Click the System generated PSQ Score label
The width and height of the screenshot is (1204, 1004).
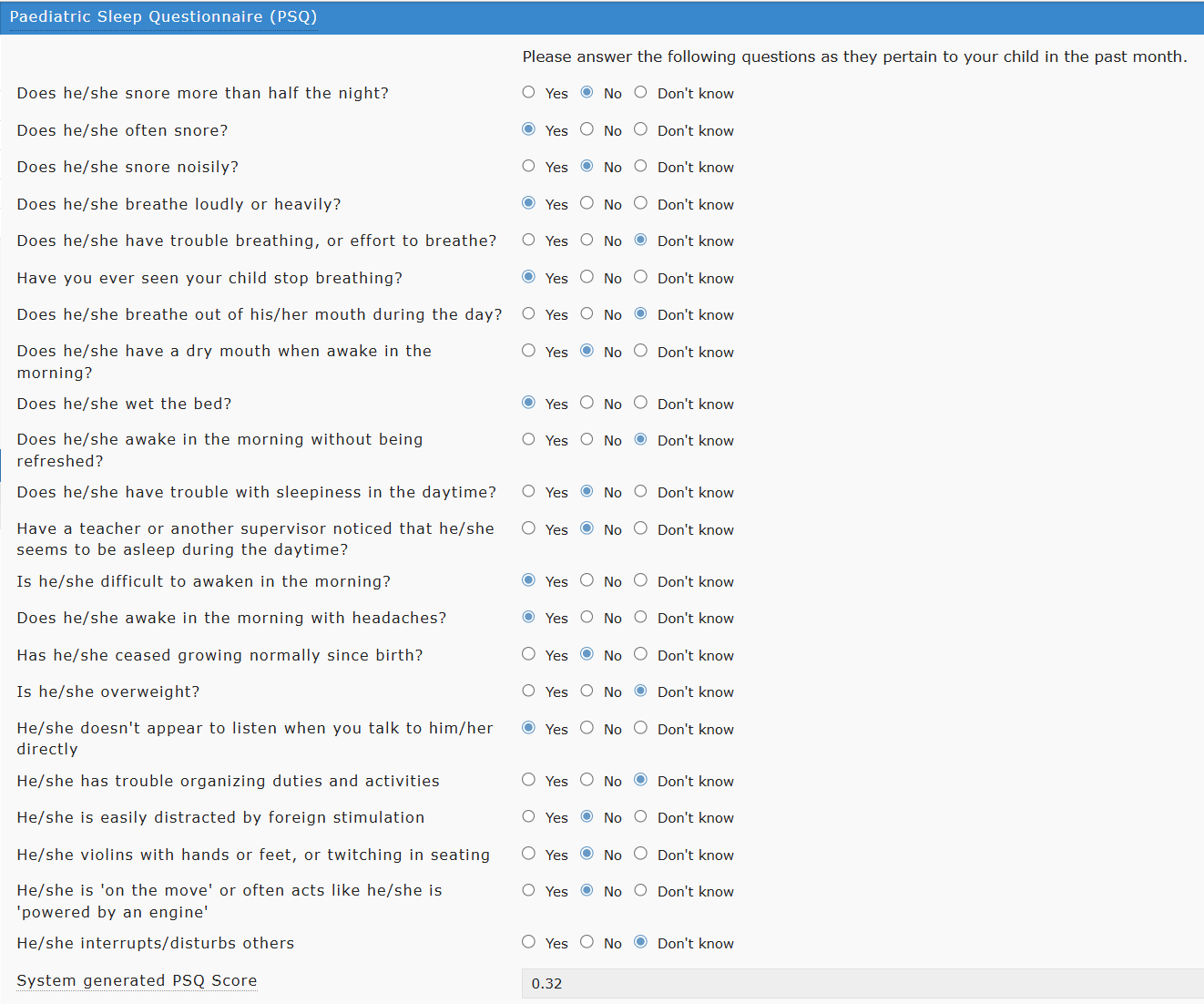coord(137,980)
